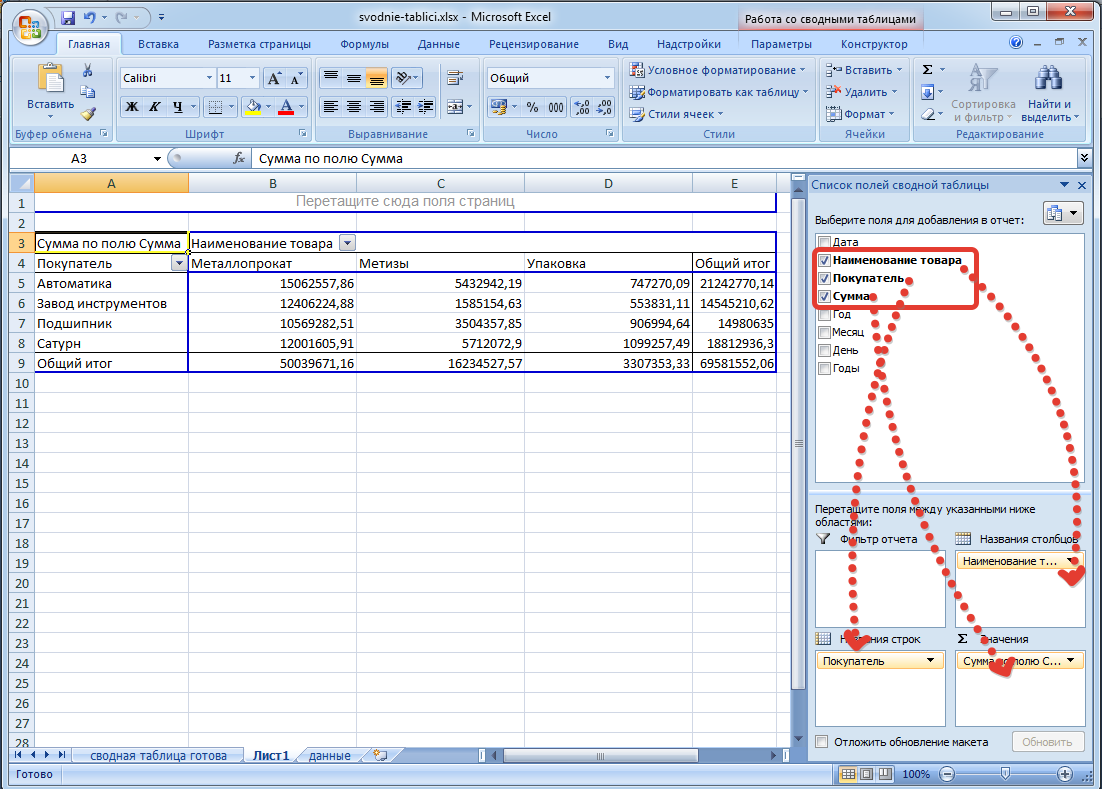Open Покупатель field menu in Названия строк
Viewport: 1102px width, 789px height.
click(x=930, y=660)
